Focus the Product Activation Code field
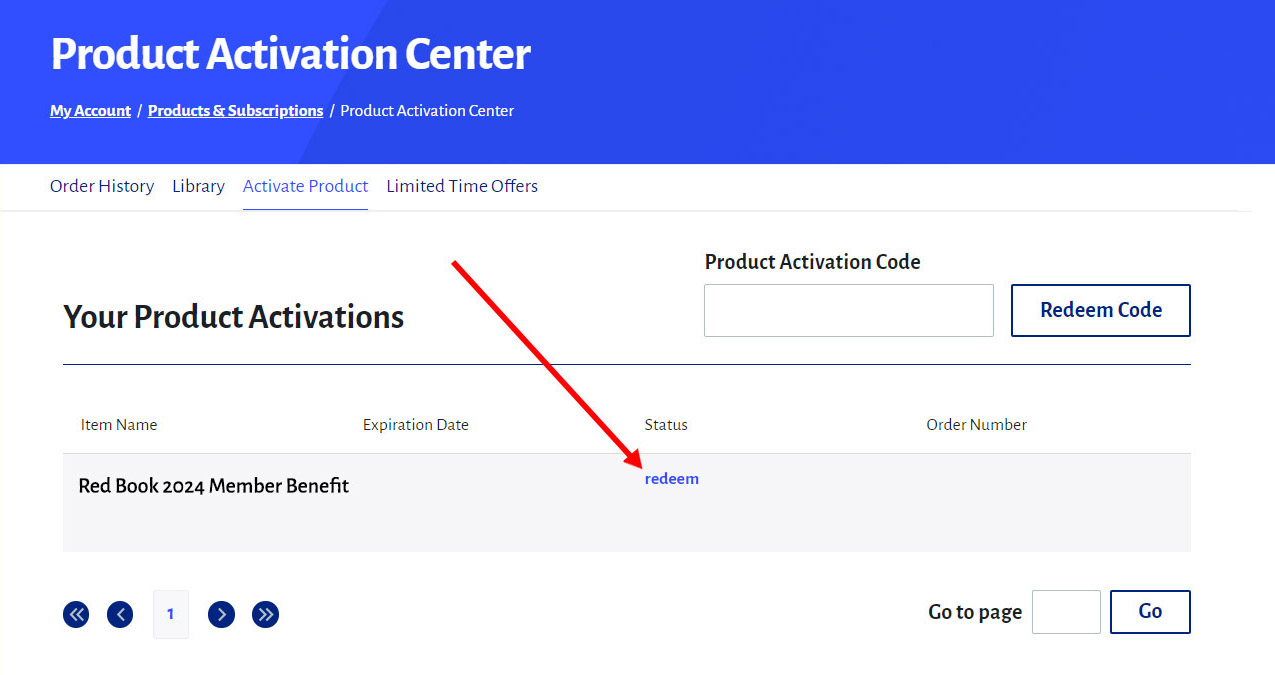The height and width of the screenshot is (675, 1275). click(848, 310)
